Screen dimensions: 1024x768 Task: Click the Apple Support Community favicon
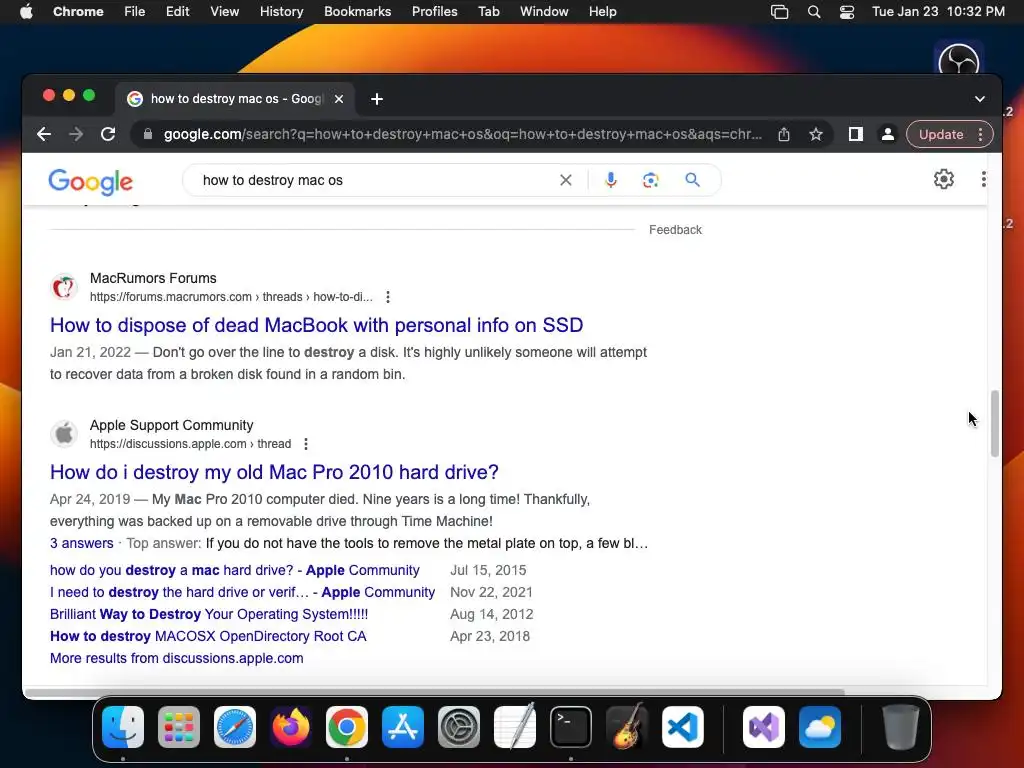(64, 434)
